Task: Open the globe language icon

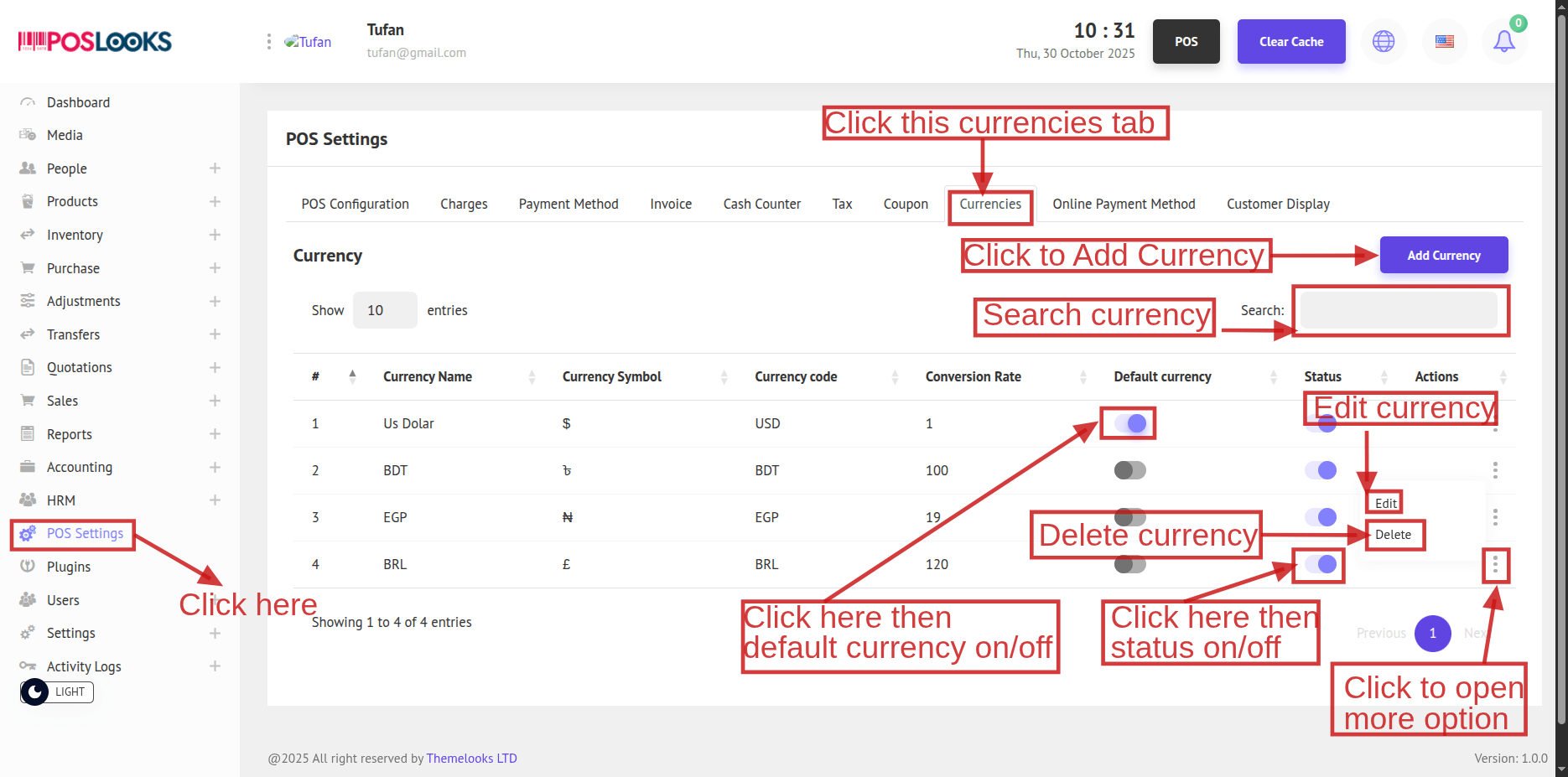Action: pos(1384,42)
